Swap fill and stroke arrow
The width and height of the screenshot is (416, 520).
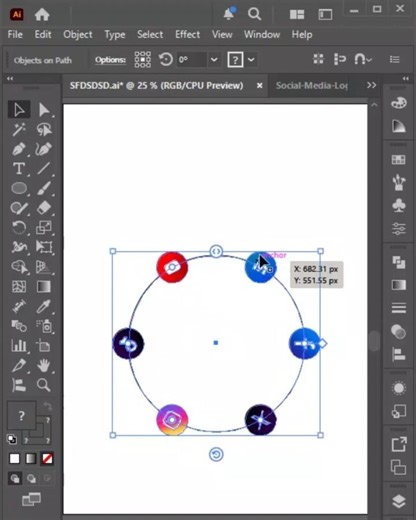pos(48,406)
